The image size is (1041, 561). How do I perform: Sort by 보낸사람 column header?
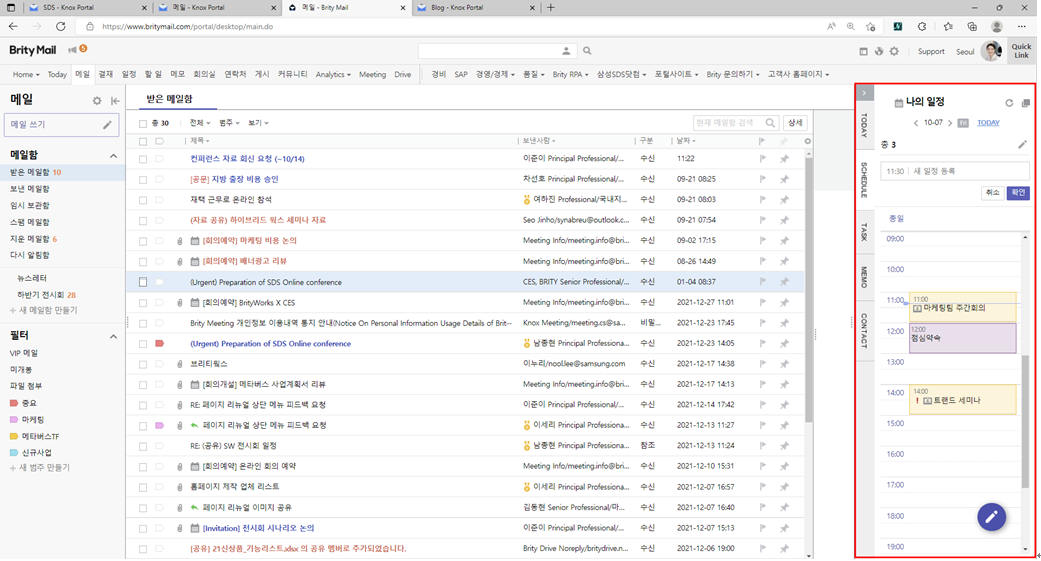tap(538, 141)
